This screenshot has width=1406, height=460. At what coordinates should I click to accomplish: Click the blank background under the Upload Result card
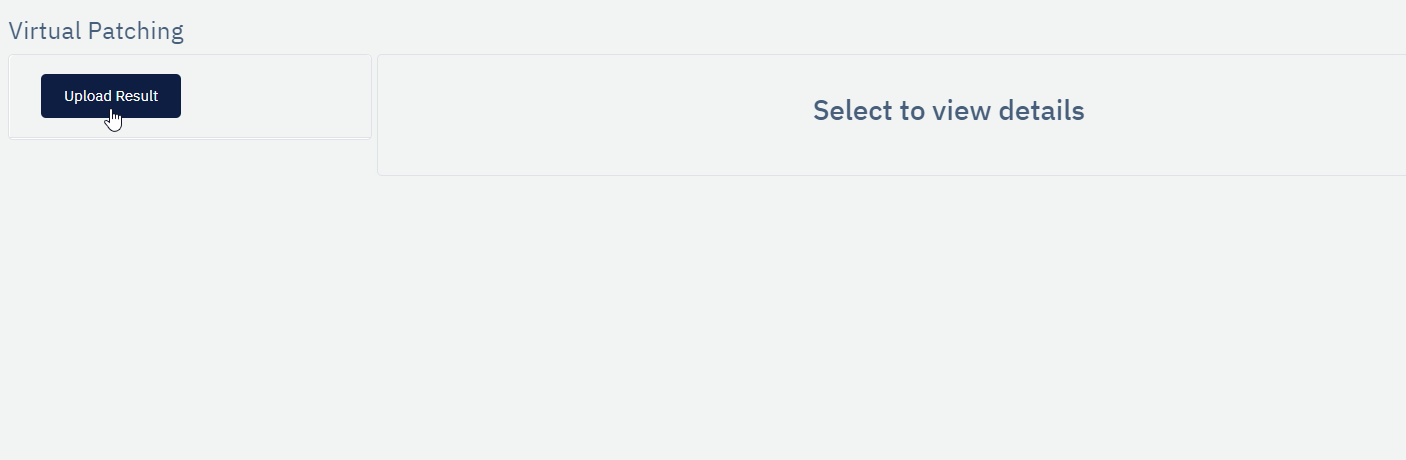(x=190, y=300)
